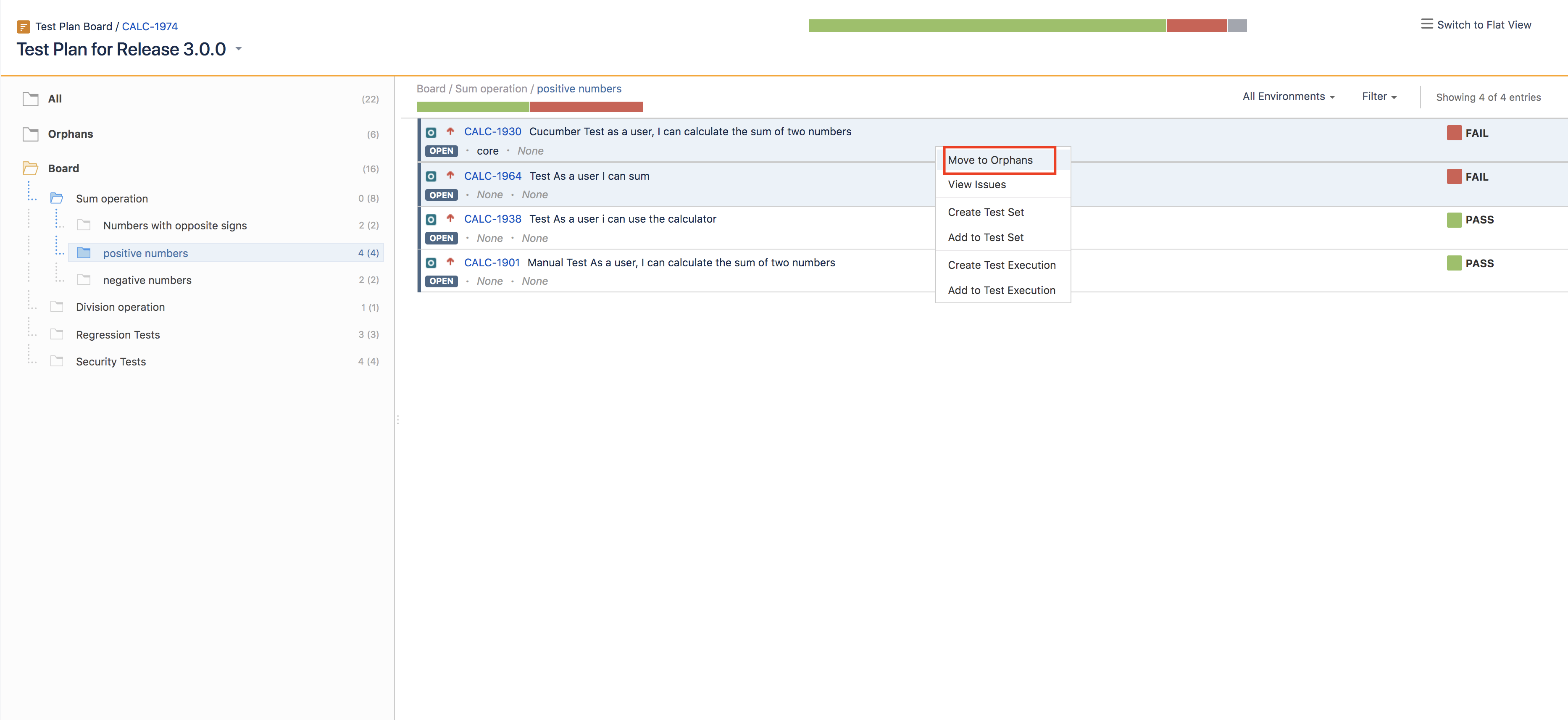
Task: Click the Board open-folder icon
Action: tap(30, 168)
